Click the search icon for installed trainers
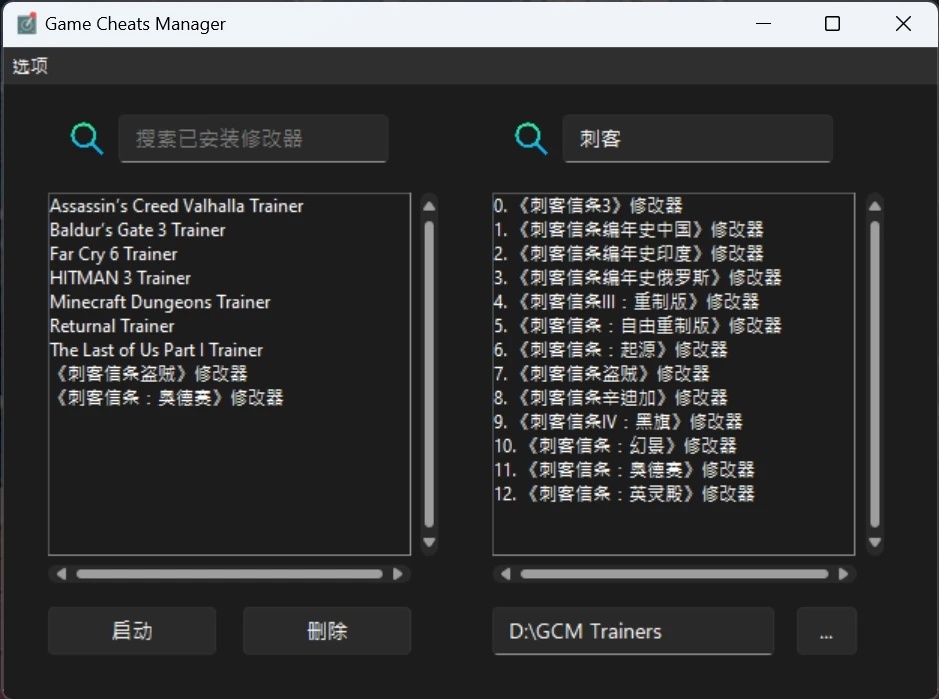This screenshot has width=939, height=699. [87, 139]
